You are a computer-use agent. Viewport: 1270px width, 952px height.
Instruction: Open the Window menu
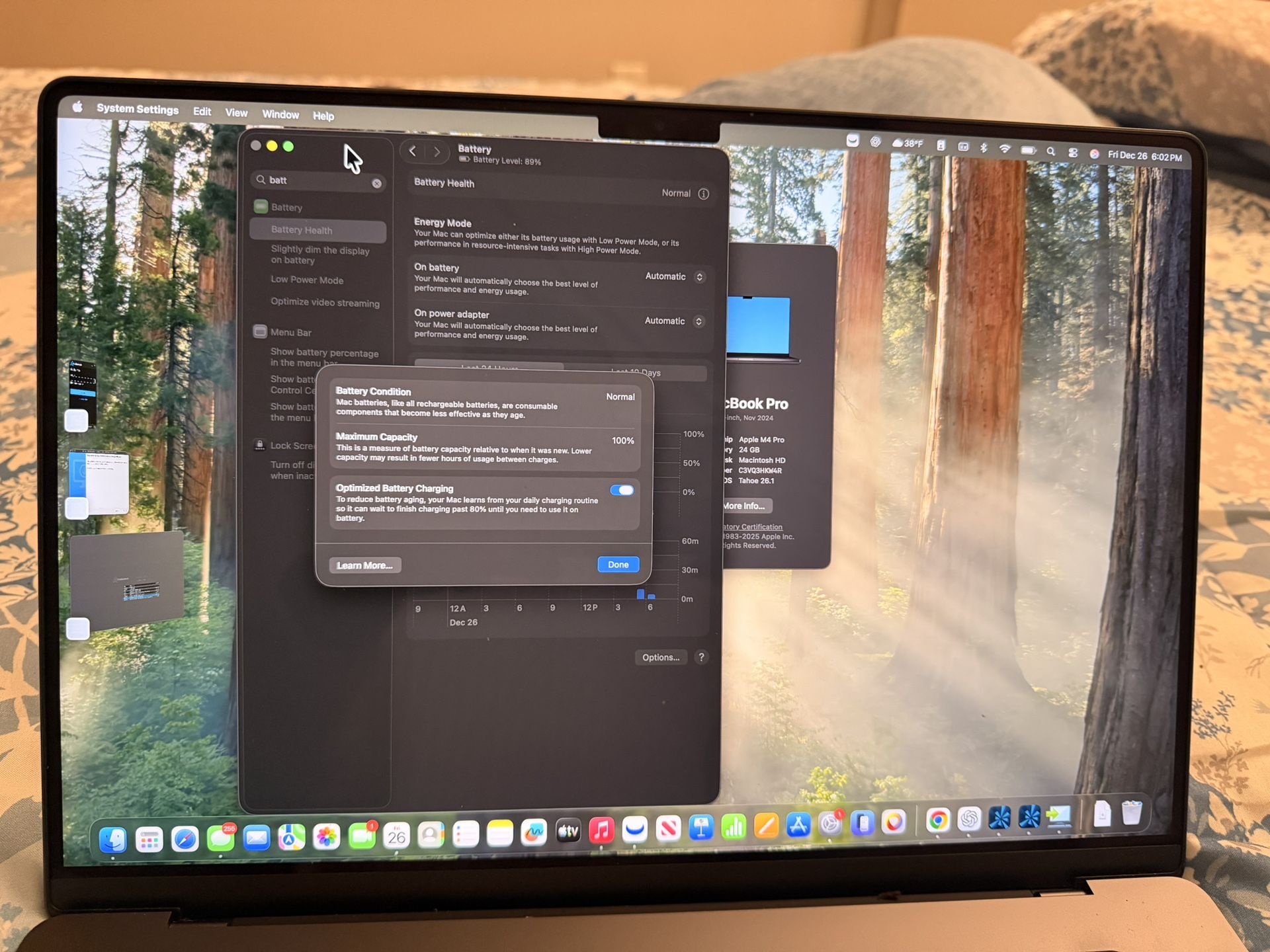tap(280, 114)
